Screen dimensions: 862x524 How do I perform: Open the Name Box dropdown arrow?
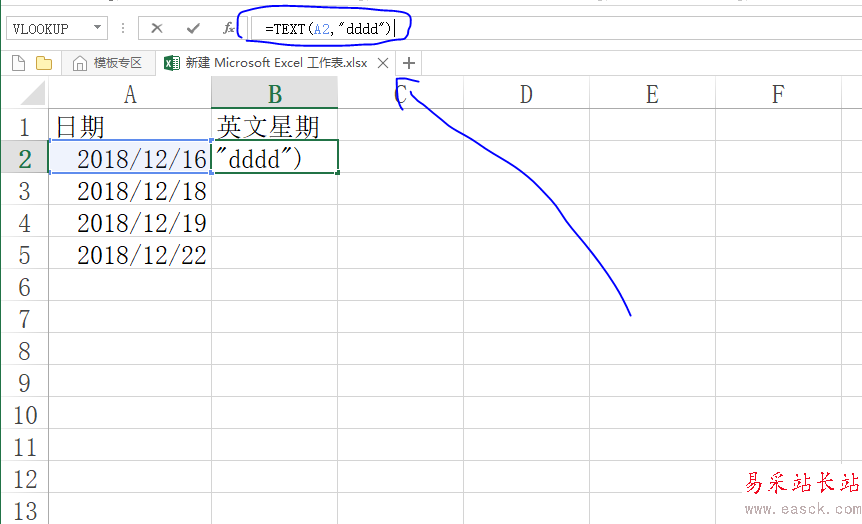point(97,27)
